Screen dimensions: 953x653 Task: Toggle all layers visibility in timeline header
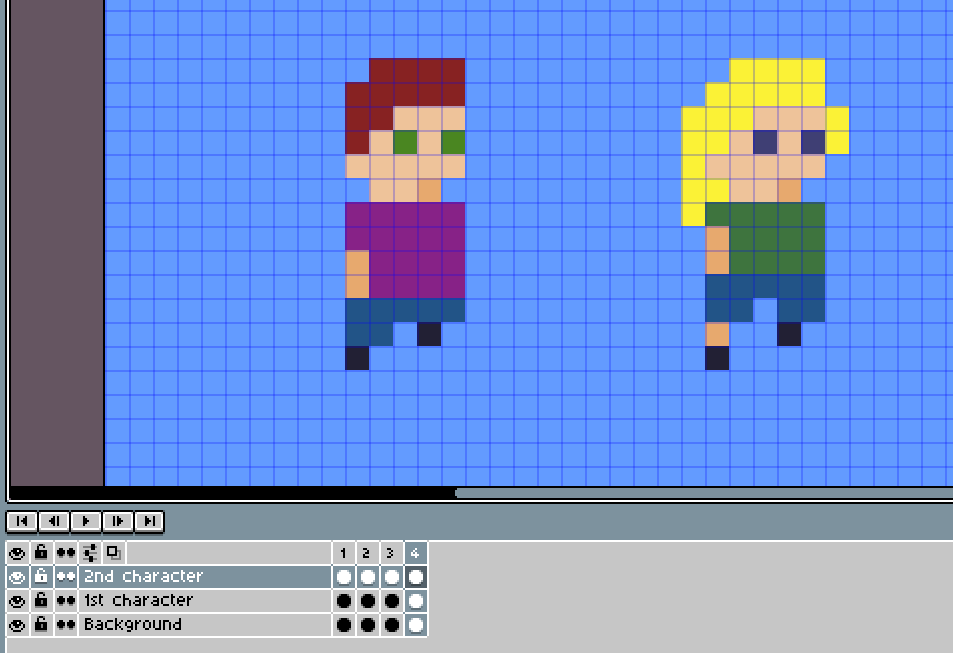17,553
